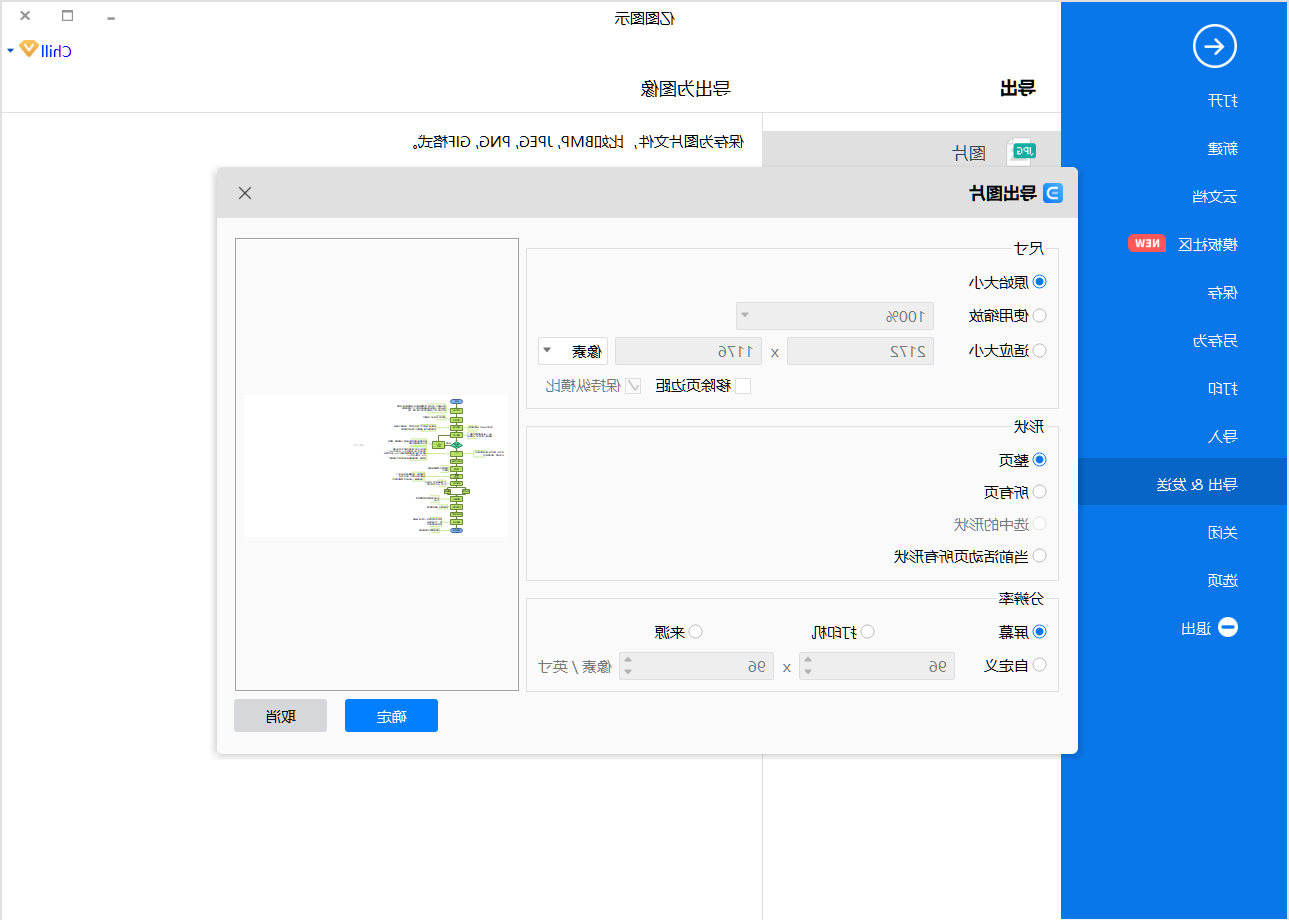Click the height field showing 1176
The image size is (1289, 920).
click(x=688, y=351)
